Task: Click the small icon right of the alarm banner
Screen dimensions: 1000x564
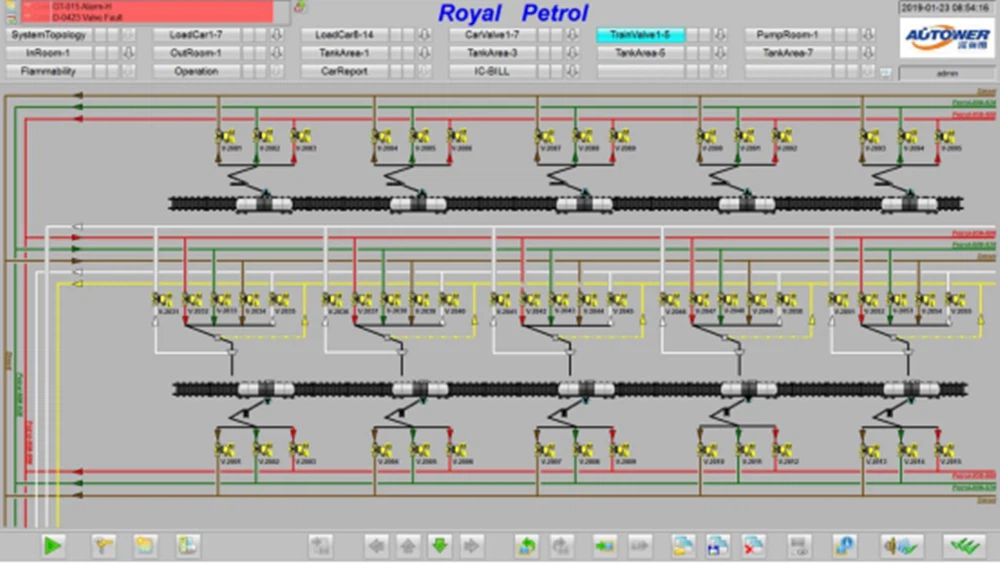Action: [299, 7]
